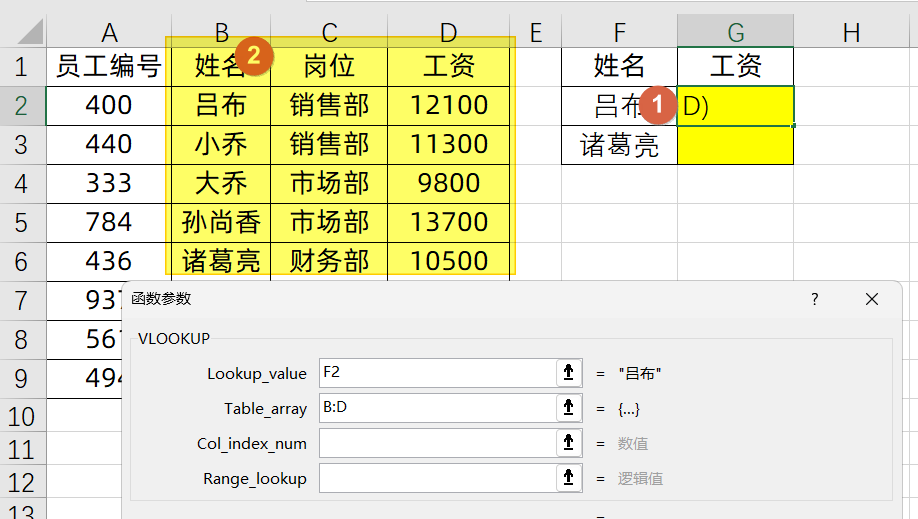The image size is (918, 519).
Task: Click the name cell 大乔
Action: tap(221, 184)
